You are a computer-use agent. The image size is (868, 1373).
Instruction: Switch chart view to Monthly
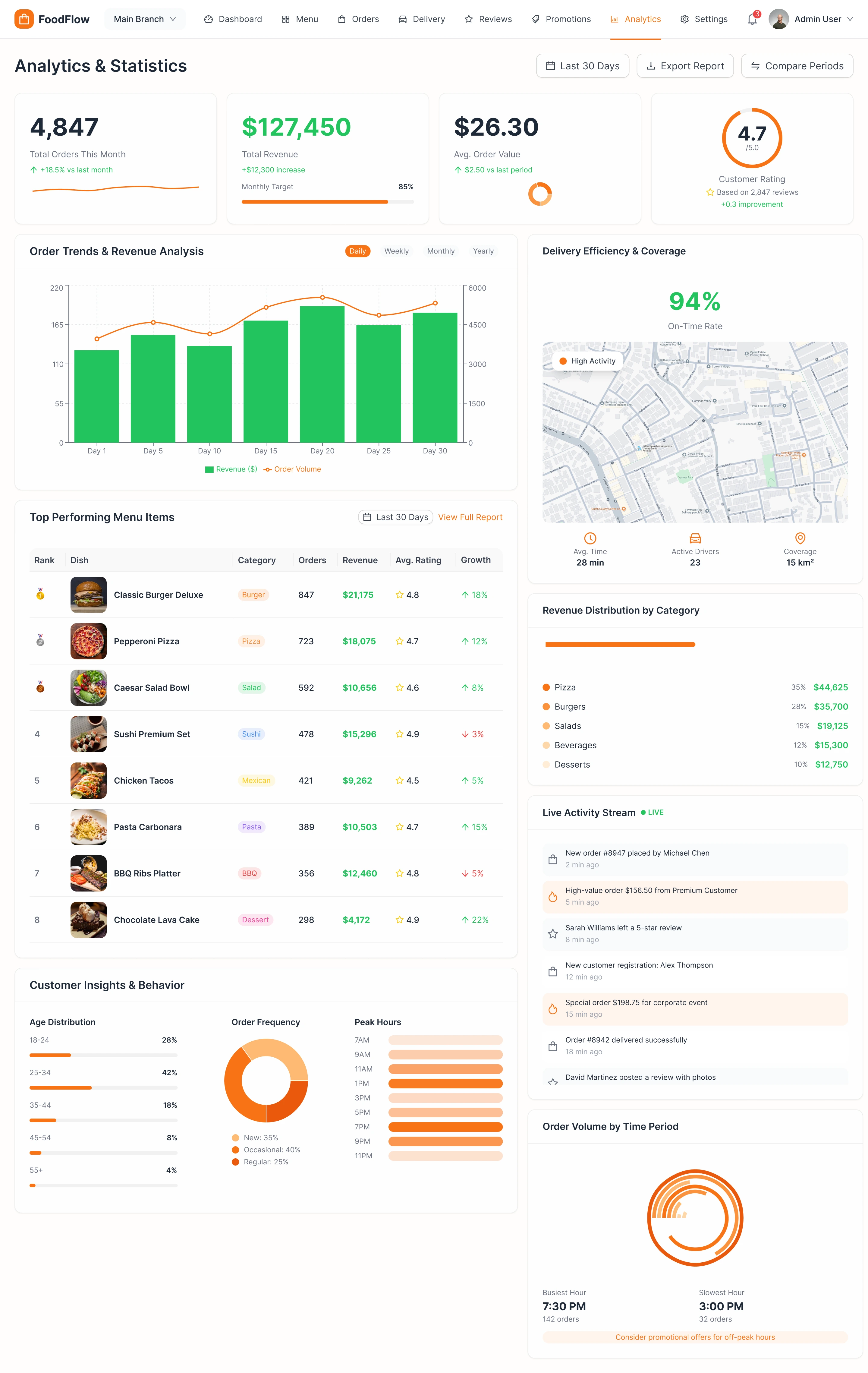(x=441, y=251)
